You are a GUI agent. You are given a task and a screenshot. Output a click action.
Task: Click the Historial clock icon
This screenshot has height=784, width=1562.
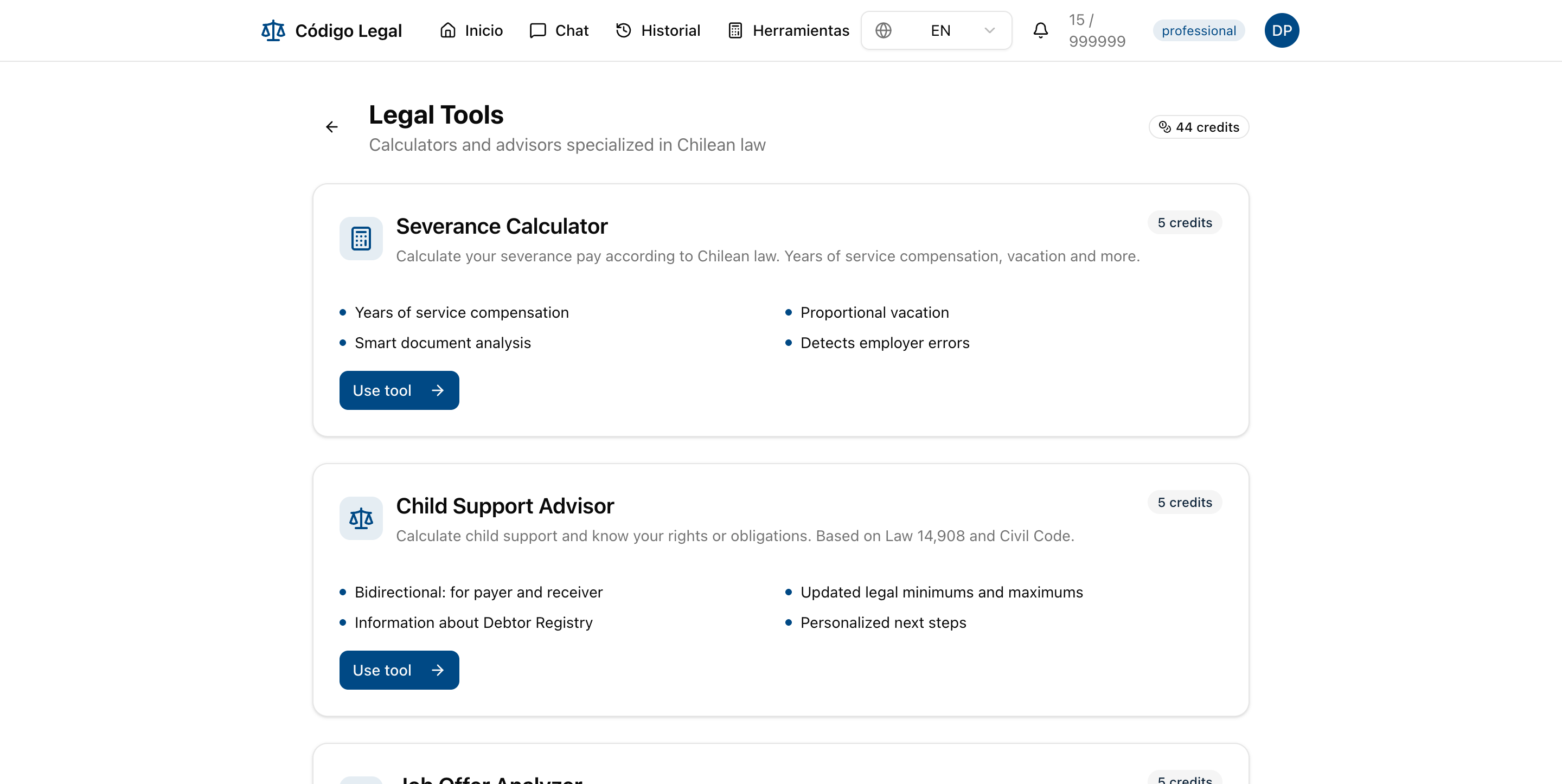[623, 30]
